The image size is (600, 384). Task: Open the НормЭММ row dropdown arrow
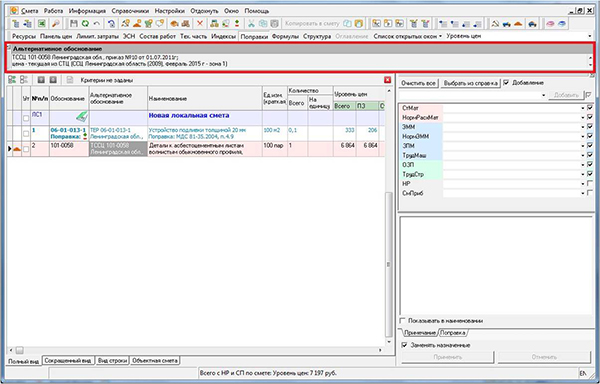(583, 137)
